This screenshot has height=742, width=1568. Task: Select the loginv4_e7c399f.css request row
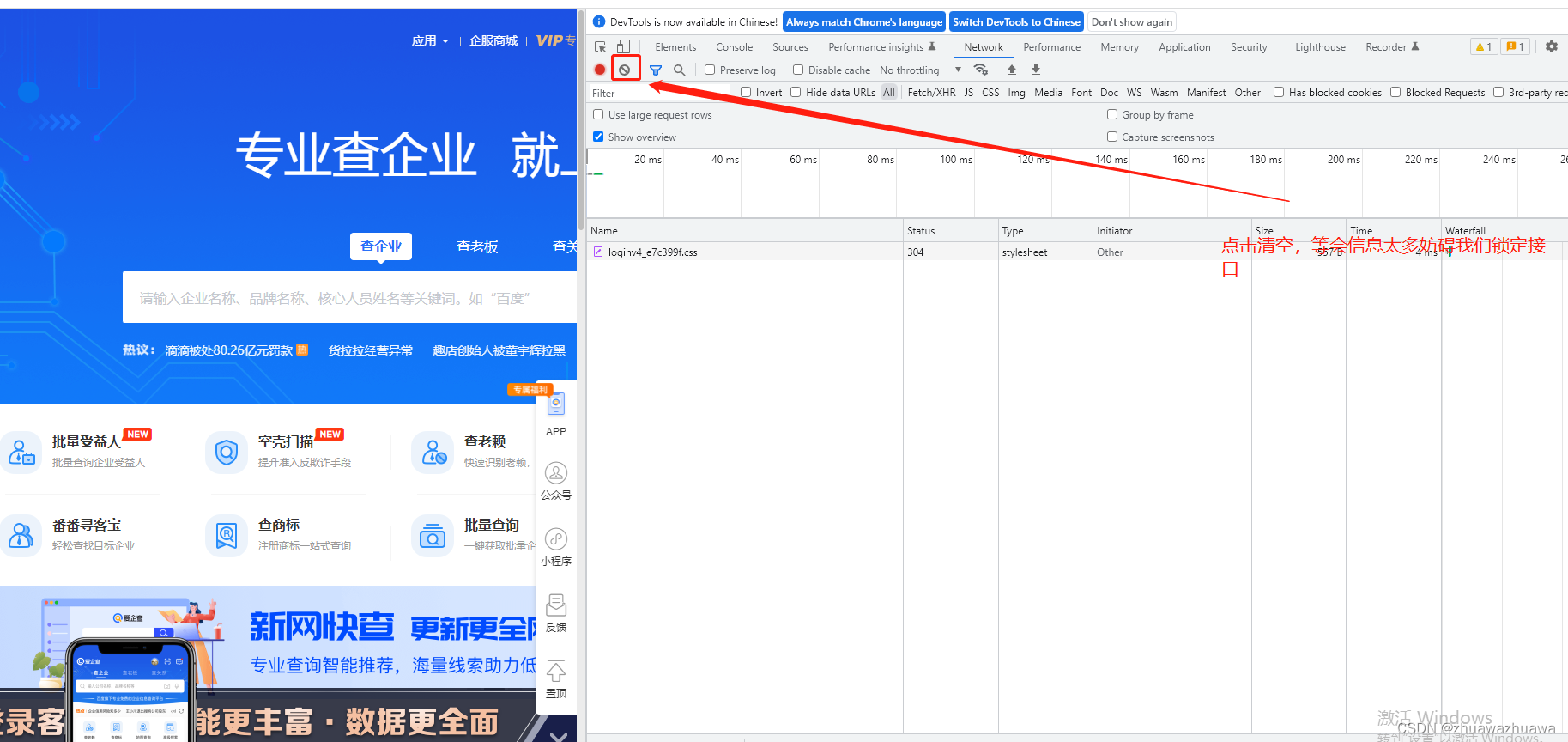point(1077,252)
